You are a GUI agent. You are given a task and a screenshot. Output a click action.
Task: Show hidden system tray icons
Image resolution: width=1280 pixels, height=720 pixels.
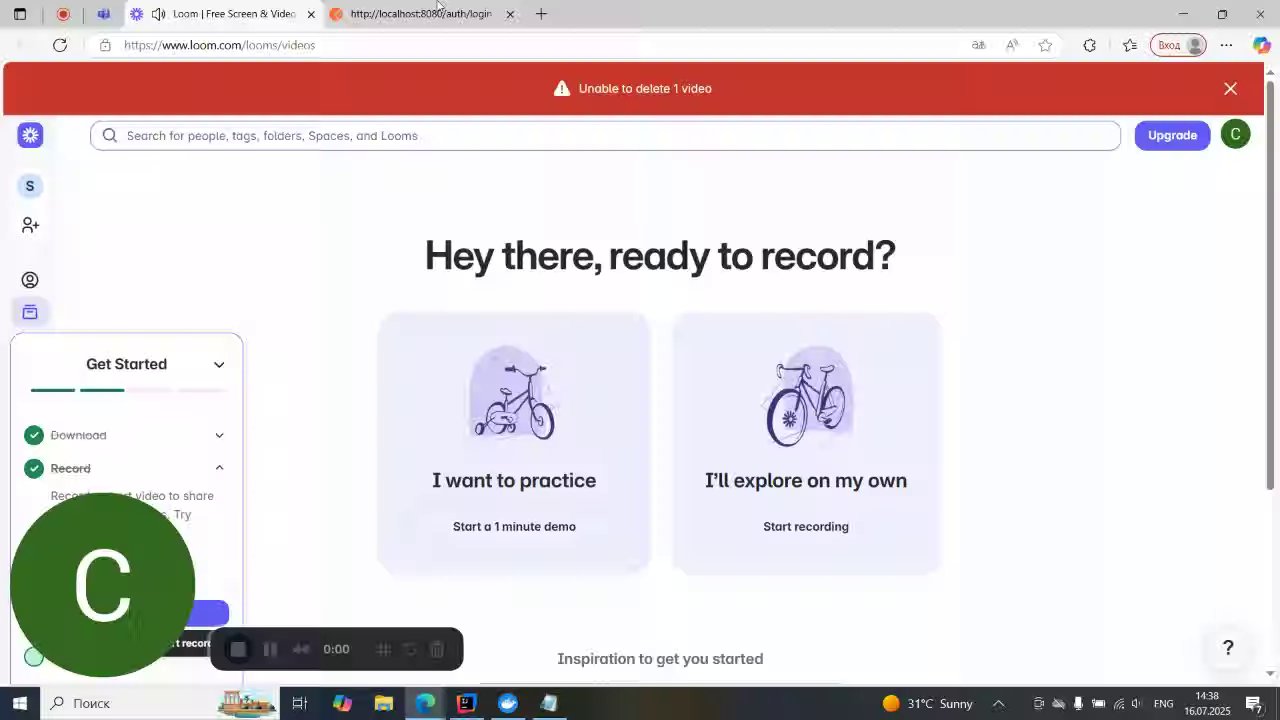[x=998, y=703]
